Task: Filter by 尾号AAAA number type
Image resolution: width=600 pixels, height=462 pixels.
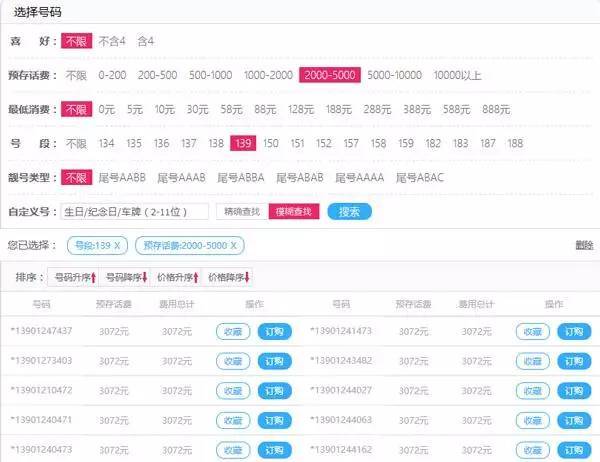Action: pos(359,178)
